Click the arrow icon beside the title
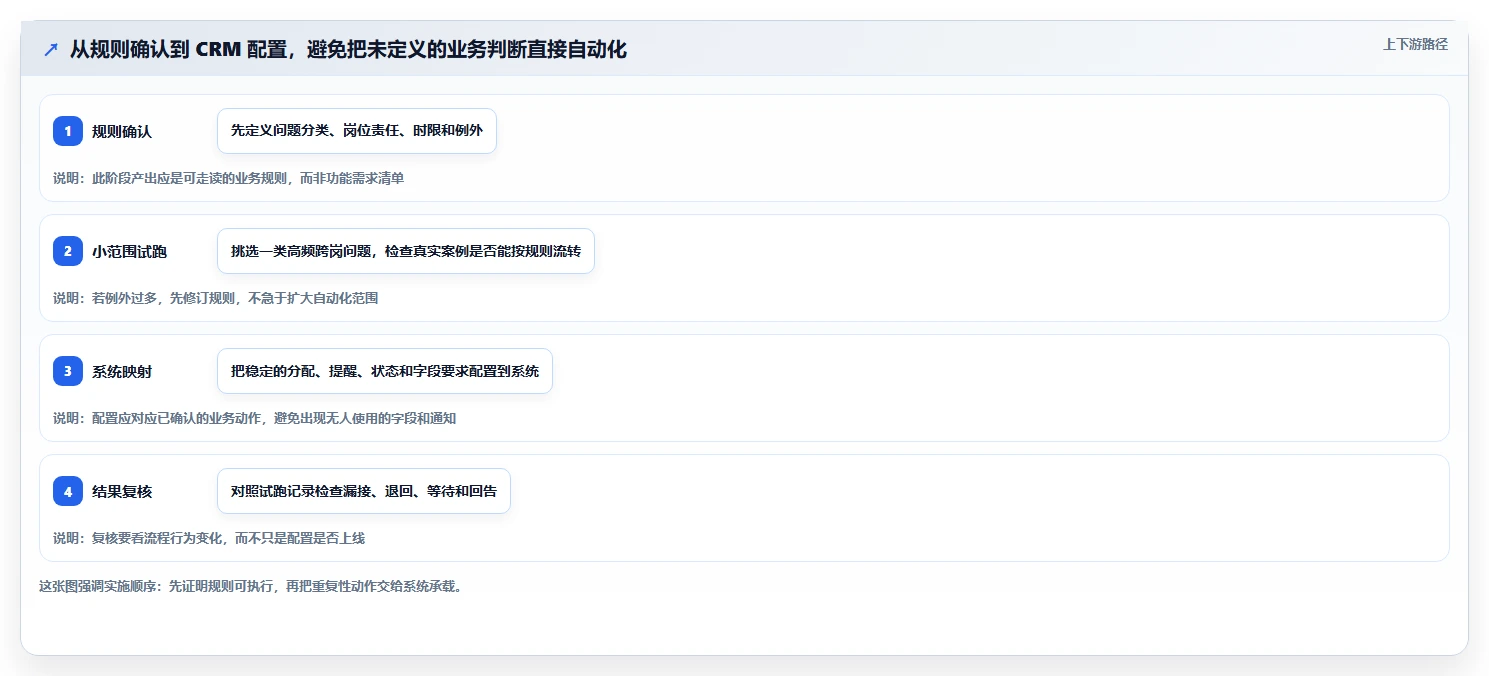This screenshot has height=676, width=1489. [x=51, y=50]
